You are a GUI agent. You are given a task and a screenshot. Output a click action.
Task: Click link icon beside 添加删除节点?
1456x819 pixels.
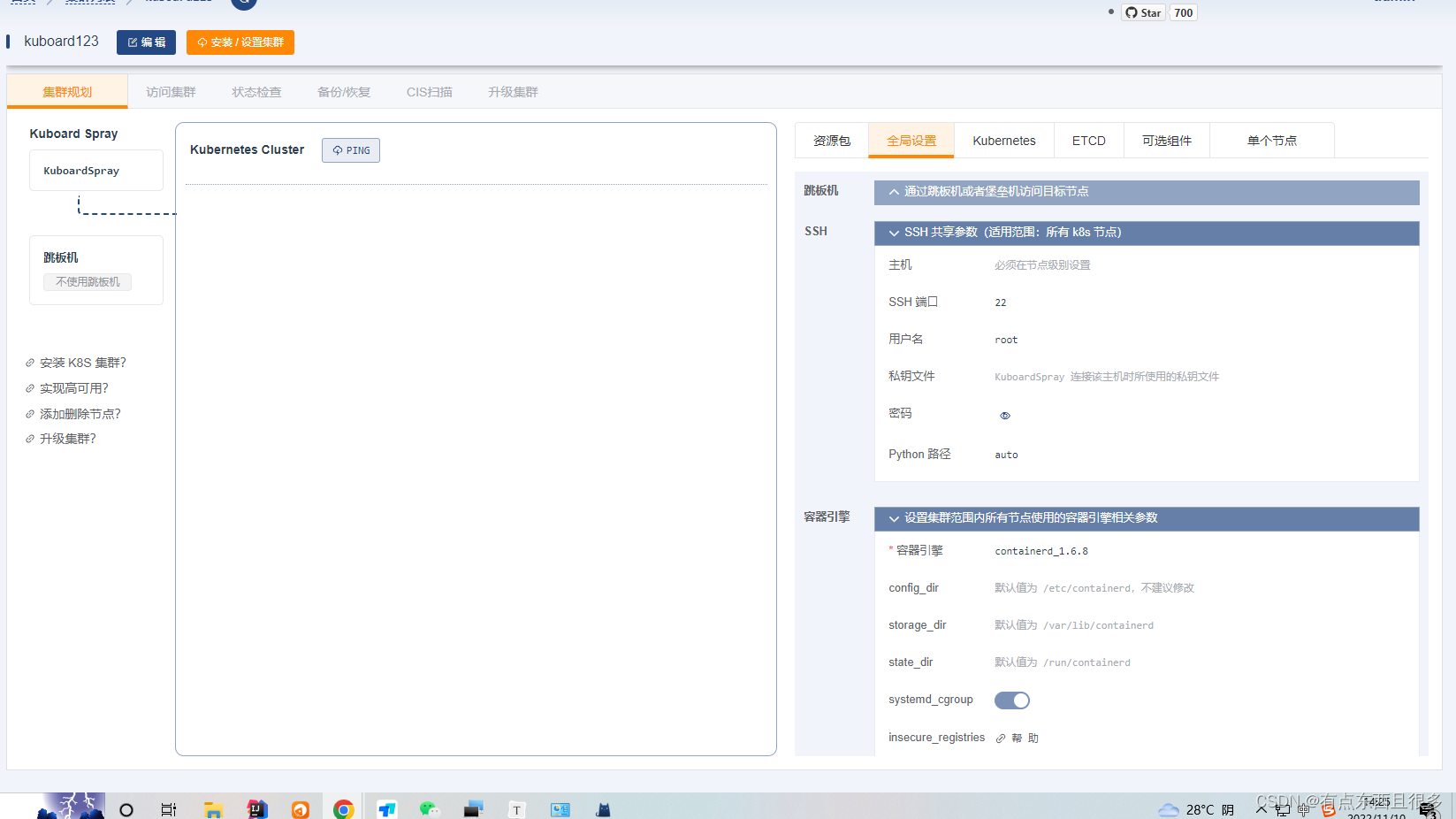point(30,414)
